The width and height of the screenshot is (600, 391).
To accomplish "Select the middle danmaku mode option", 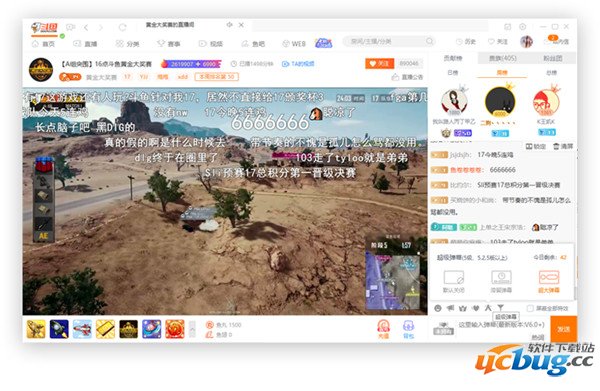I will coord(501,281).
